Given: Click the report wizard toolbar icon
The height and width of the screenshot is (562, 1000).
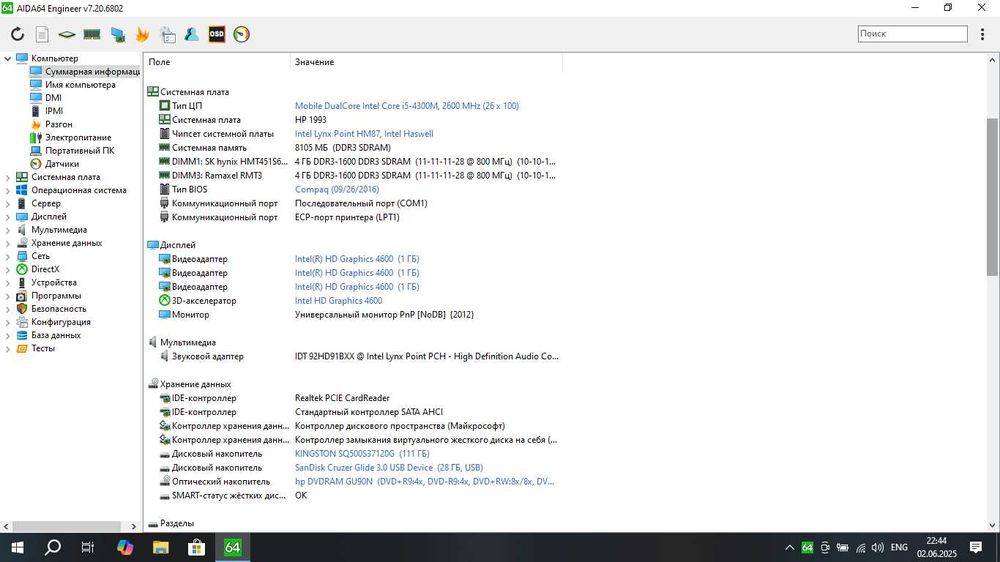Looking at the screenshot, I should pyautogui.click(x=168, y=34).
